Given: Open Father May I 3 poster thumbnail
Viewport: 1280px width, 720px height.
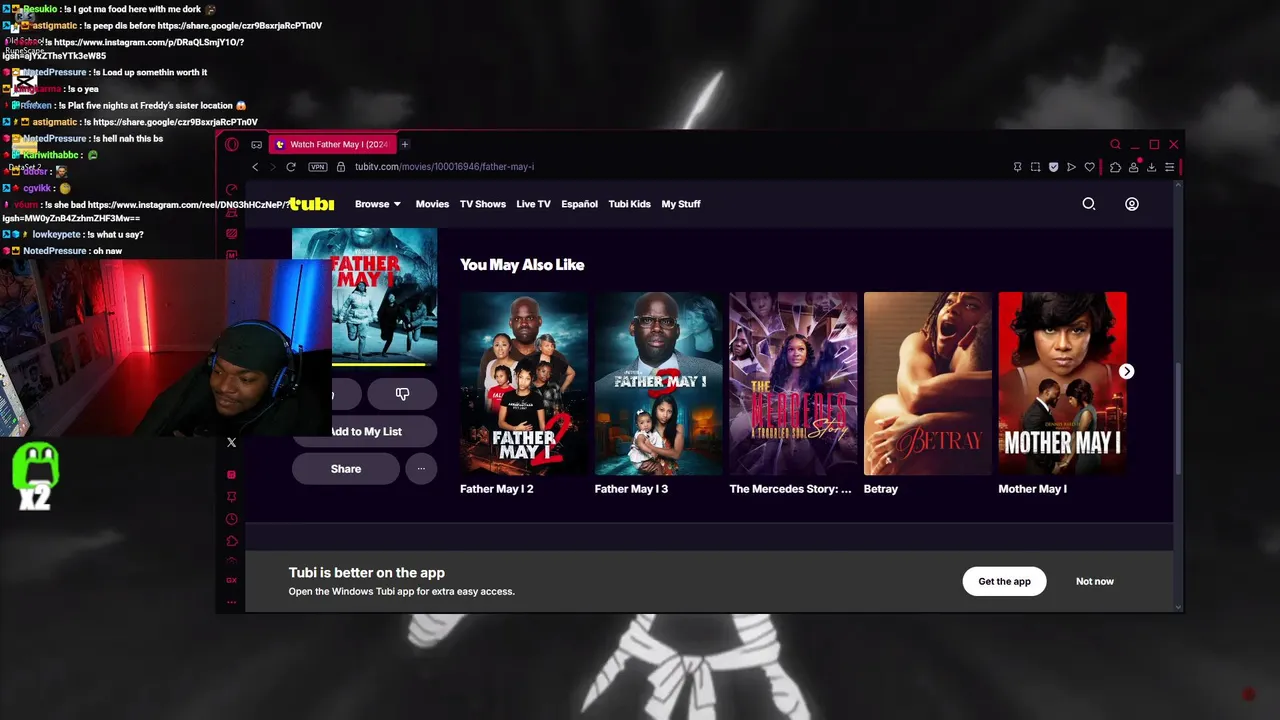Looking at the screenshot, I should click(659, 383).
